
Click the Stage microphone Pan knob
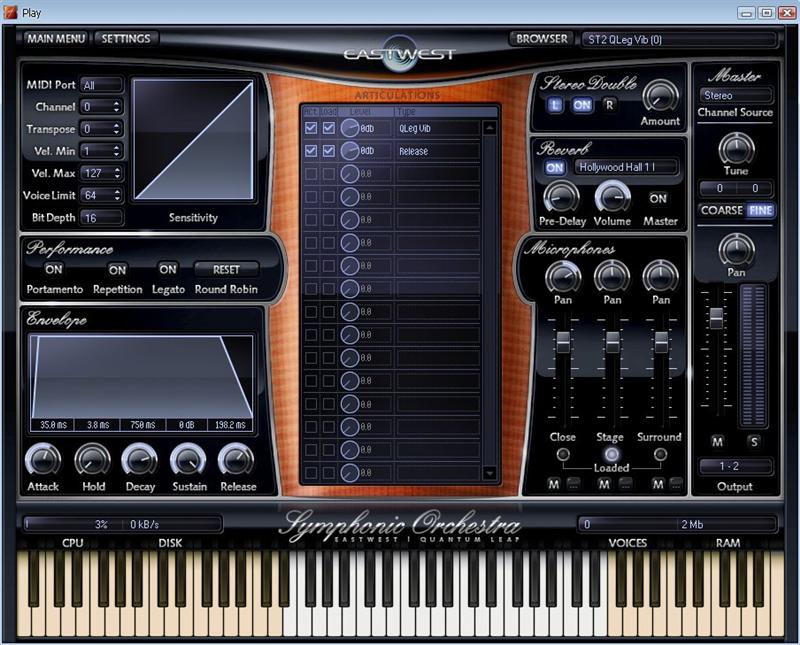(x=612, y=277)
